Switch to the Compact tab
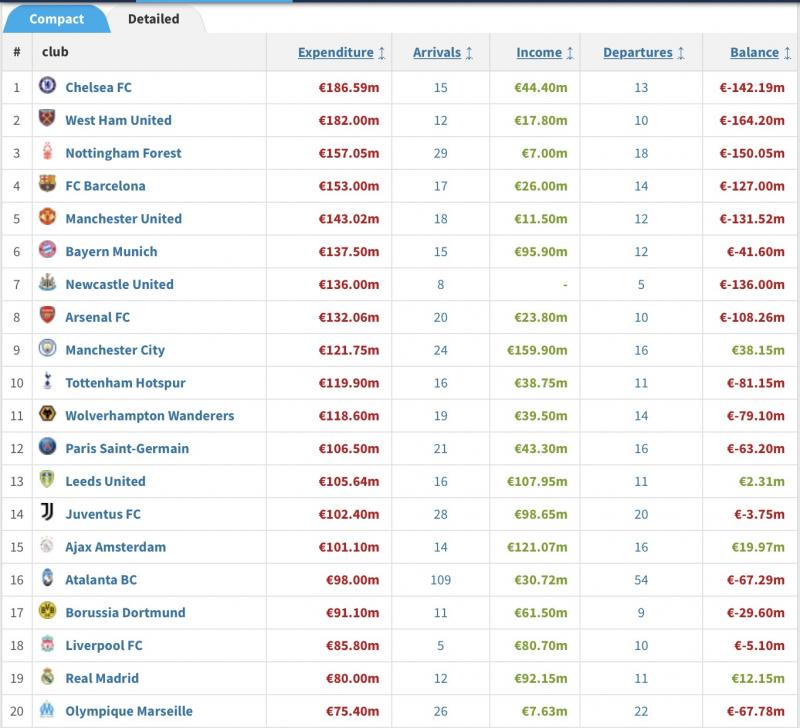 click(56, 19)
